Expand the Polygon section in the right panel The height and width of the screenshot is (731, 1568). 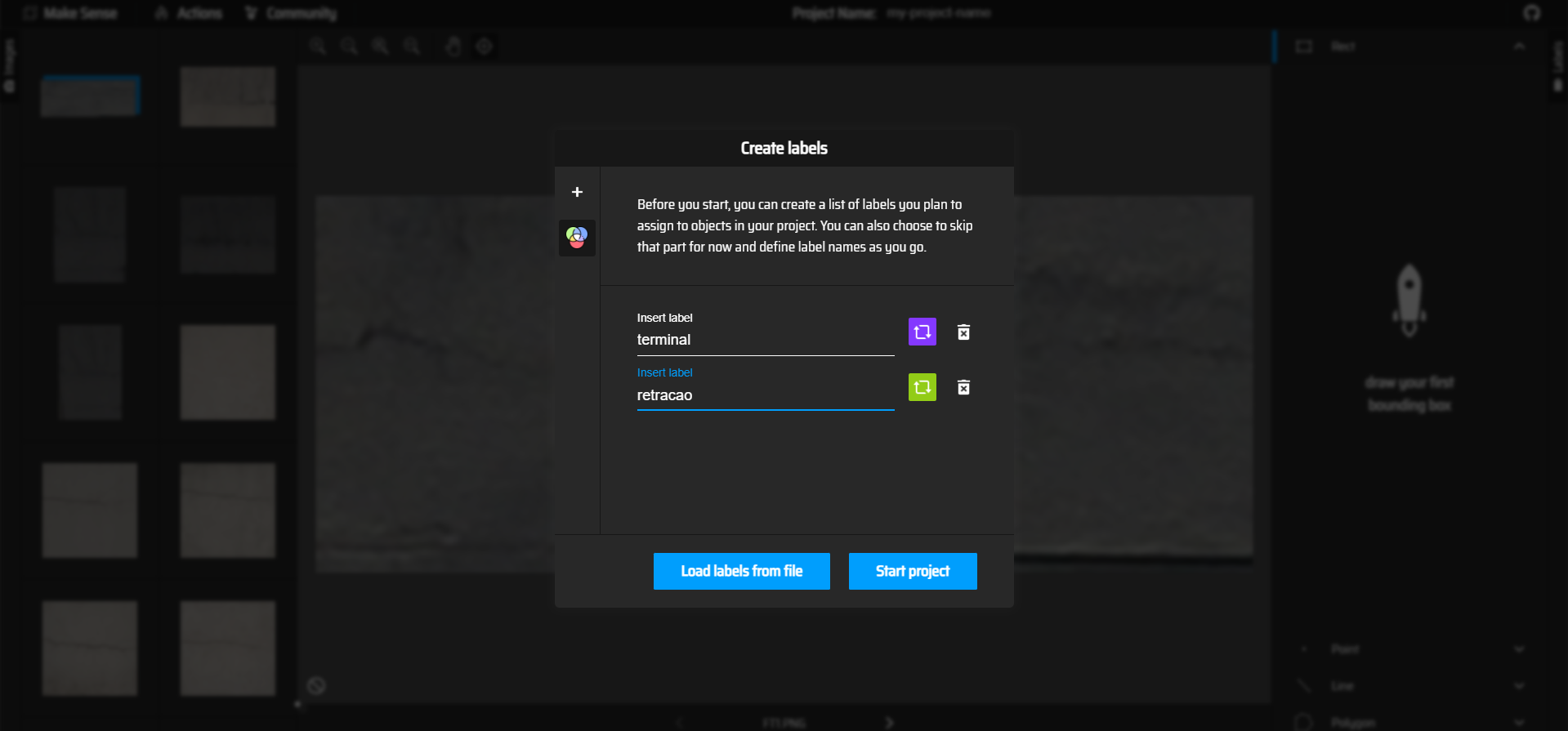coord(1519,722)
